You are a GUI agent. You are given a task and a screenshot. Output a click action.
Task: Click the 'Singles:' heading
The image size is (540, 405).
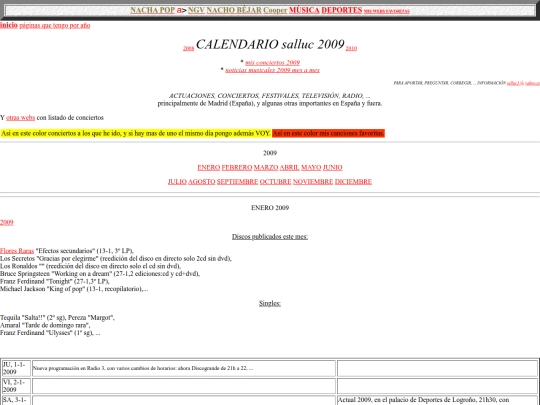(x=270, y=304)
